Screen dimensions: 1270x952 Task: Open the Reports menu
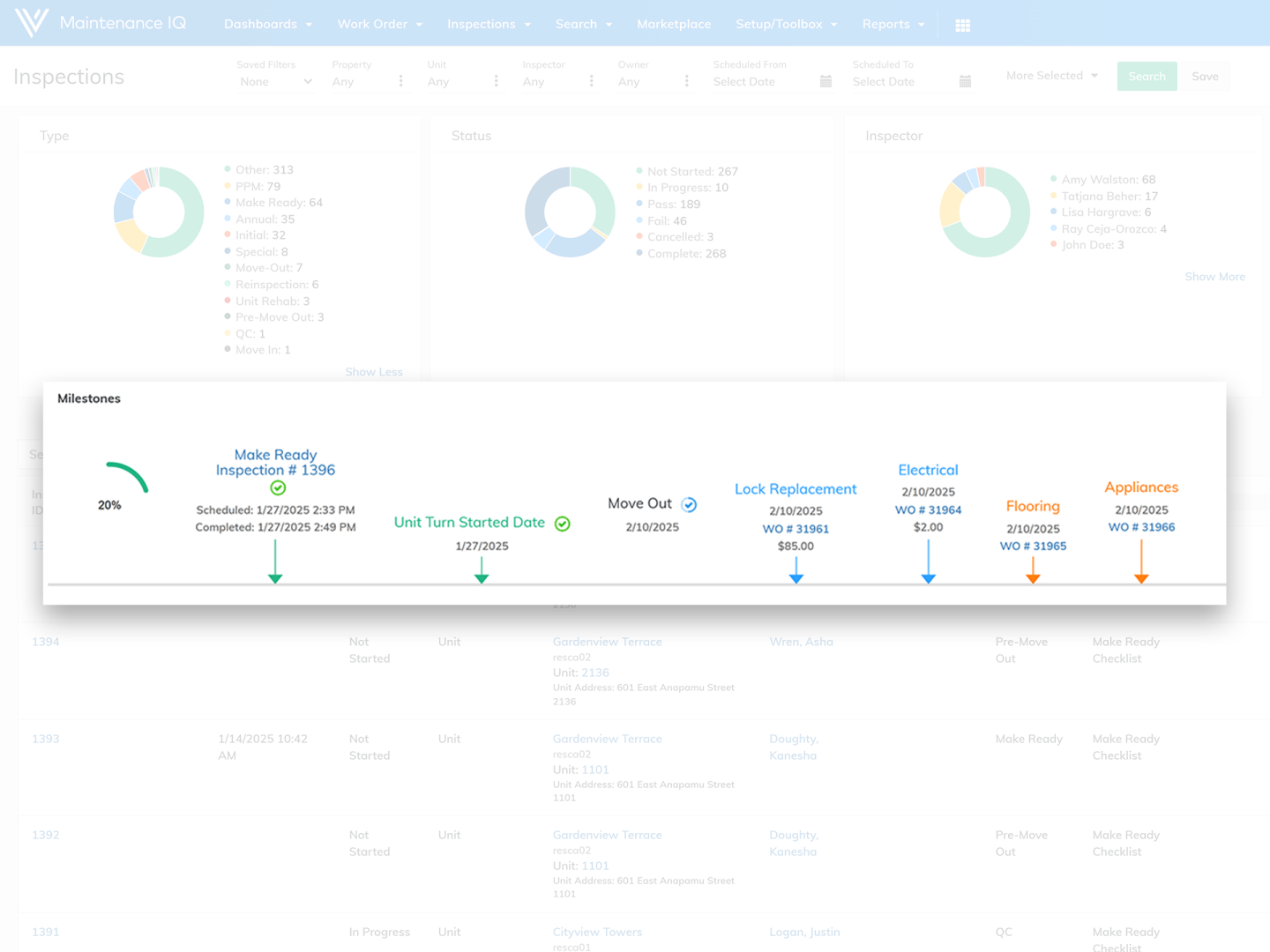893,24
